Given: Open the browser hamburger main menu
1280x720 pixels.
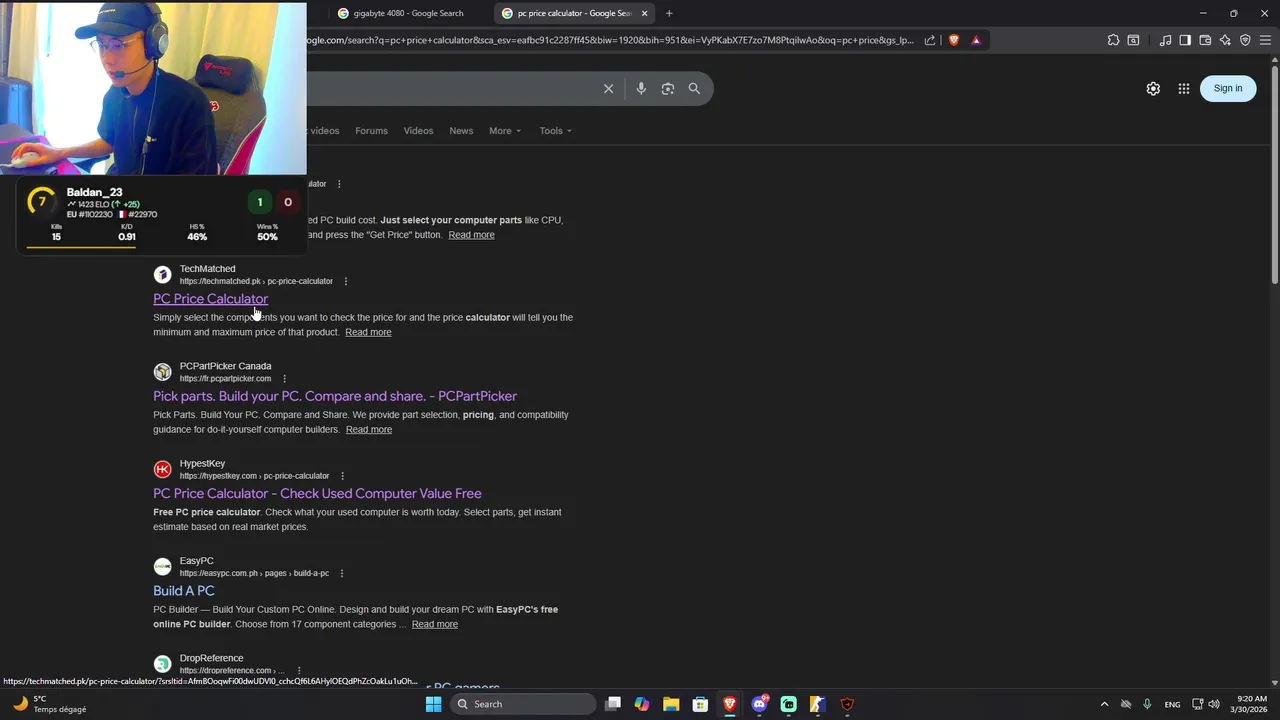Looking at the screenshot, I should (x=1266, y=40).
